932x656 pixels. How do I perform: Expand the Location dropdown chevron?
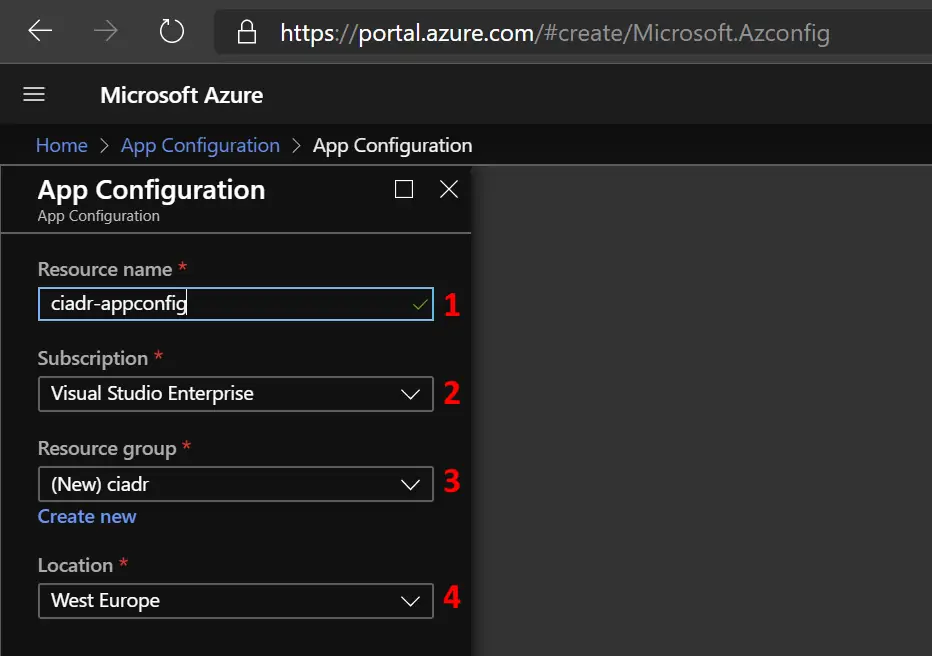pos(410,601)
